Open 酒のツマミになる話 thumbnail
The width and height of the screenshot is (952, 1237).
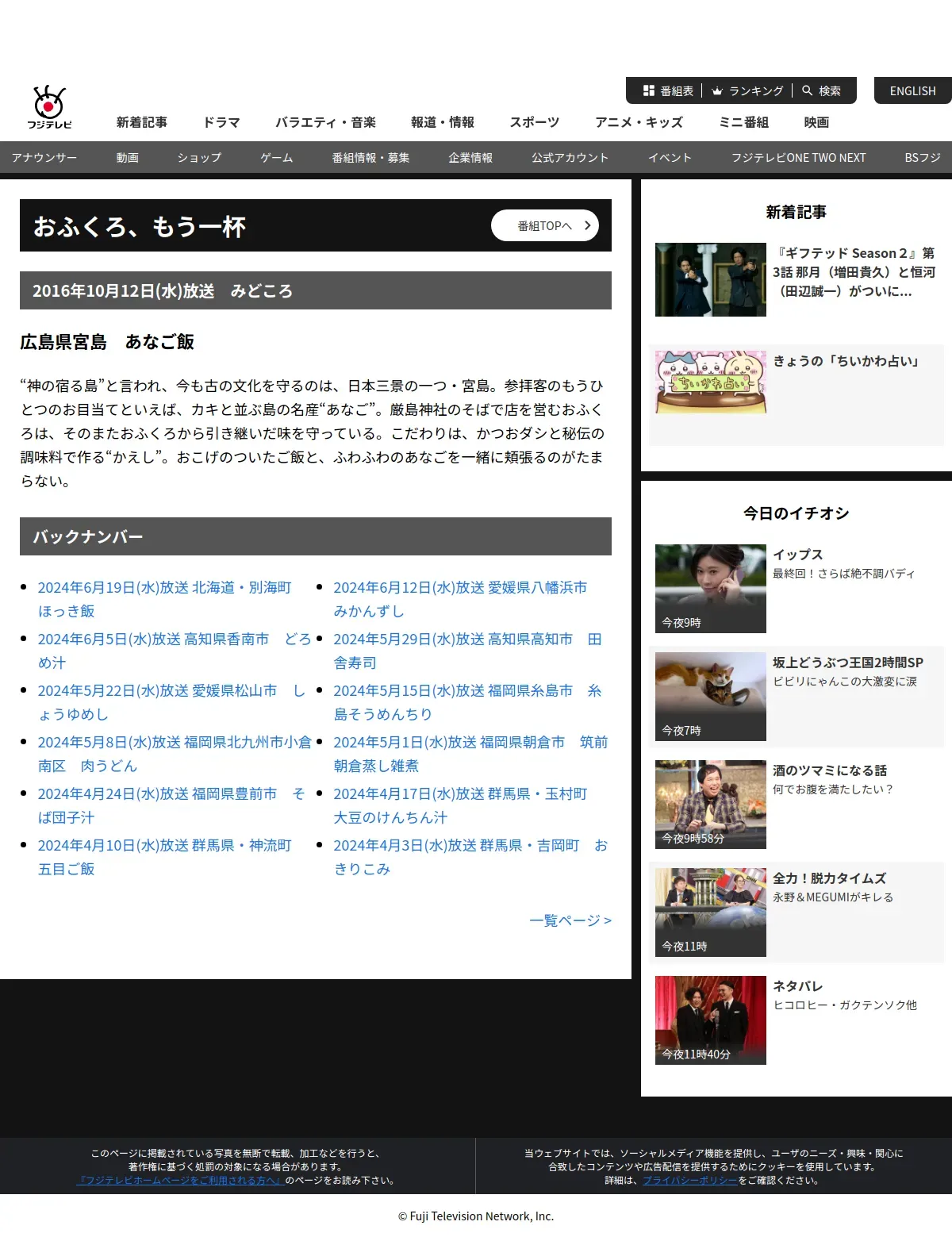[711, 805]
